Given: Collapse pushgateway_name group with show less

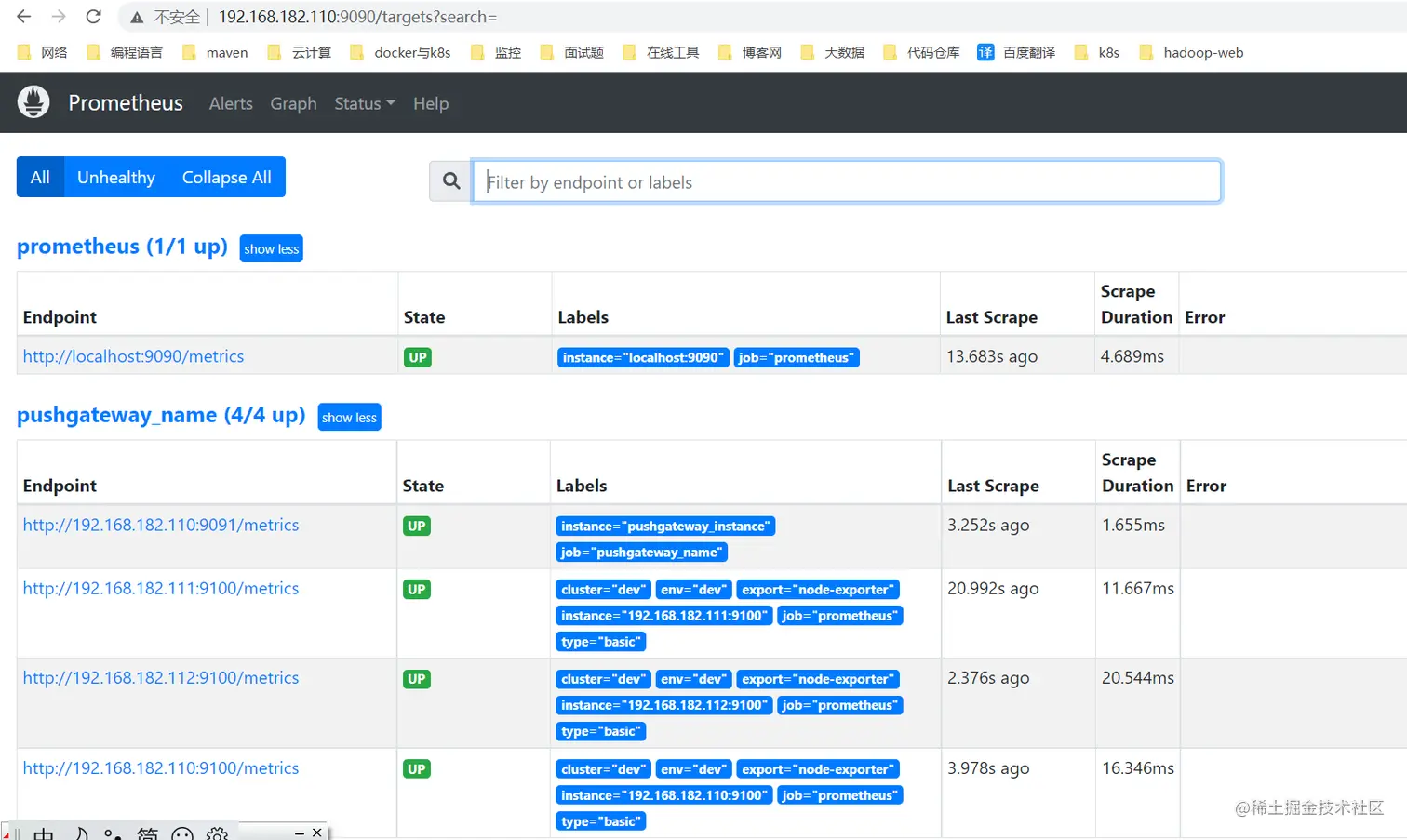Looking at the screenshot, I should coord(349,417).
